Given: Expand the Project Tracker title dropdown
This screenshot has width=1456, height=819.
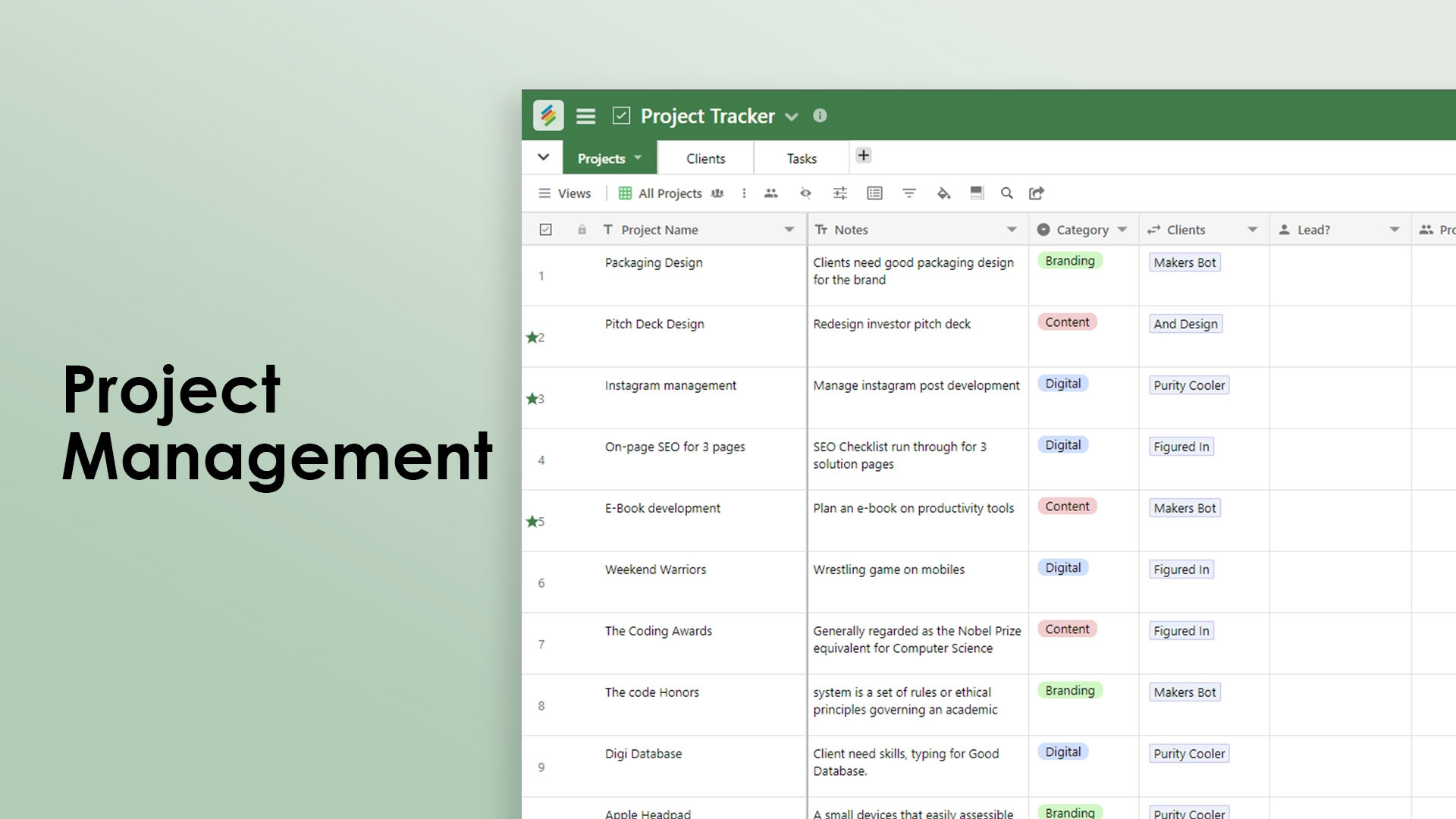Looking at the screenshot, I should (x=792, y=117).
